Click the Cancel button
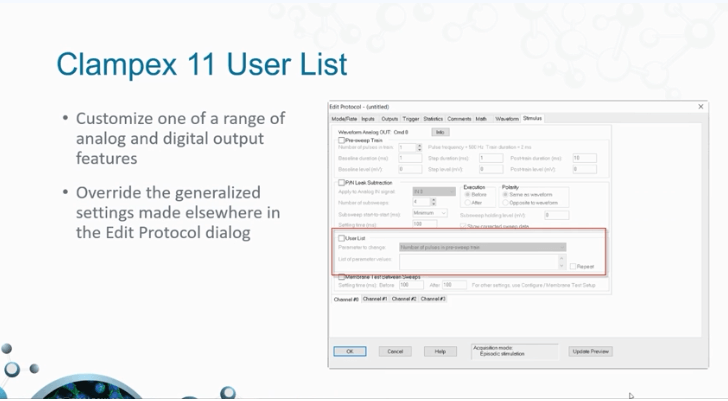Screen dimensions: 728x401 pyautogui.click(x=395, y=351)
